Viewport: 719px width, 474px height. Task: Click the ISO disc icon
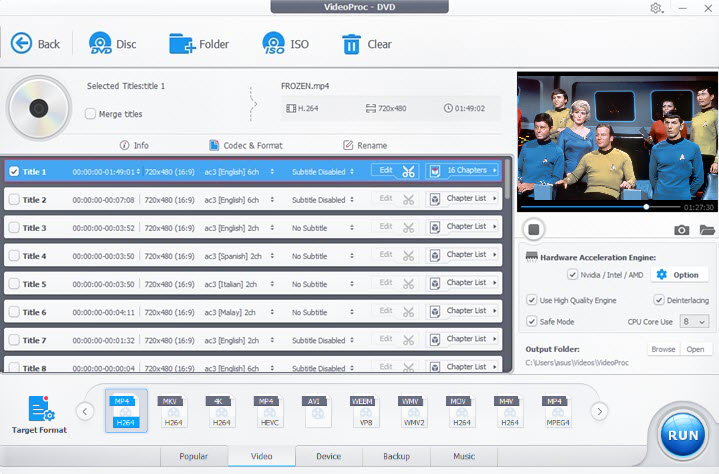[x=273, y=43]
